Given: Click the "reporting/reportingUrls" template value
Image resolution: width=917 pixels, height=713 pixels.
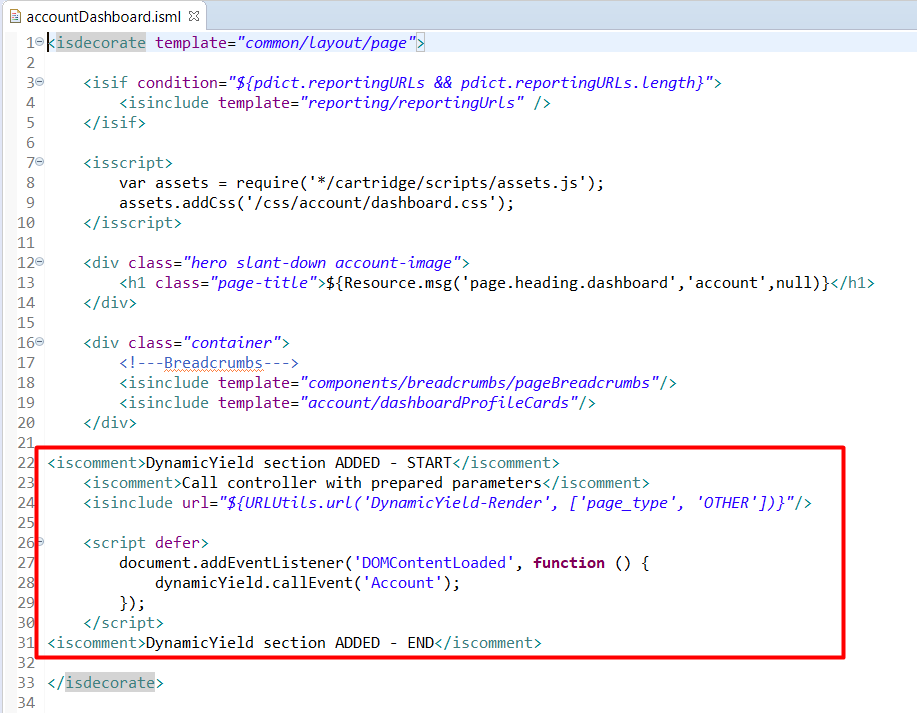Looking at the screenshot, I should coord(412,103).
